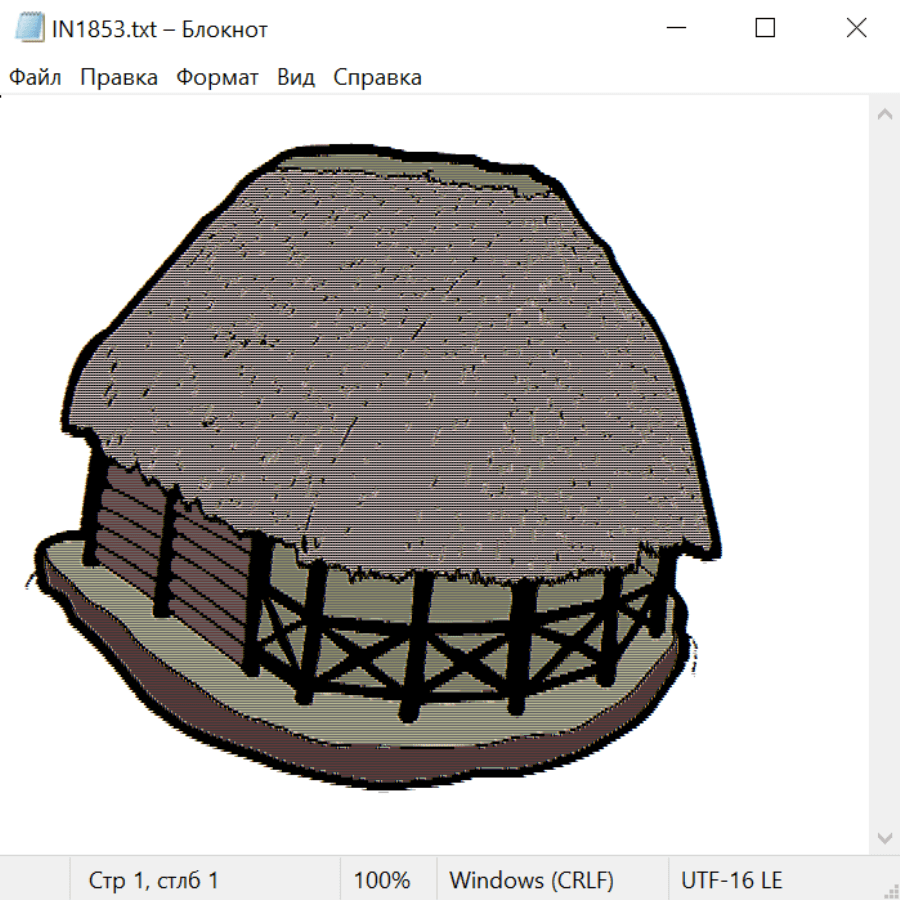Viewport: 900px width, 900px height.
Task: Click the Windows (CRLF) line ending field
Action: coord(531,880)
